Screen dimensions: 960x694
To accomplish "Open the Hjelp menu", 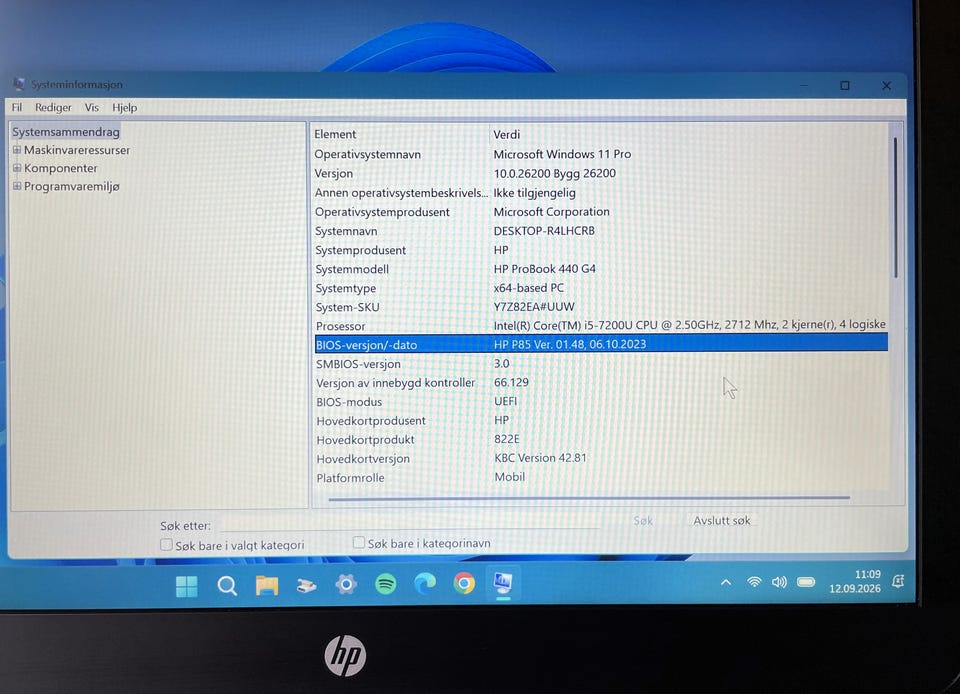I will click(124, 107).
